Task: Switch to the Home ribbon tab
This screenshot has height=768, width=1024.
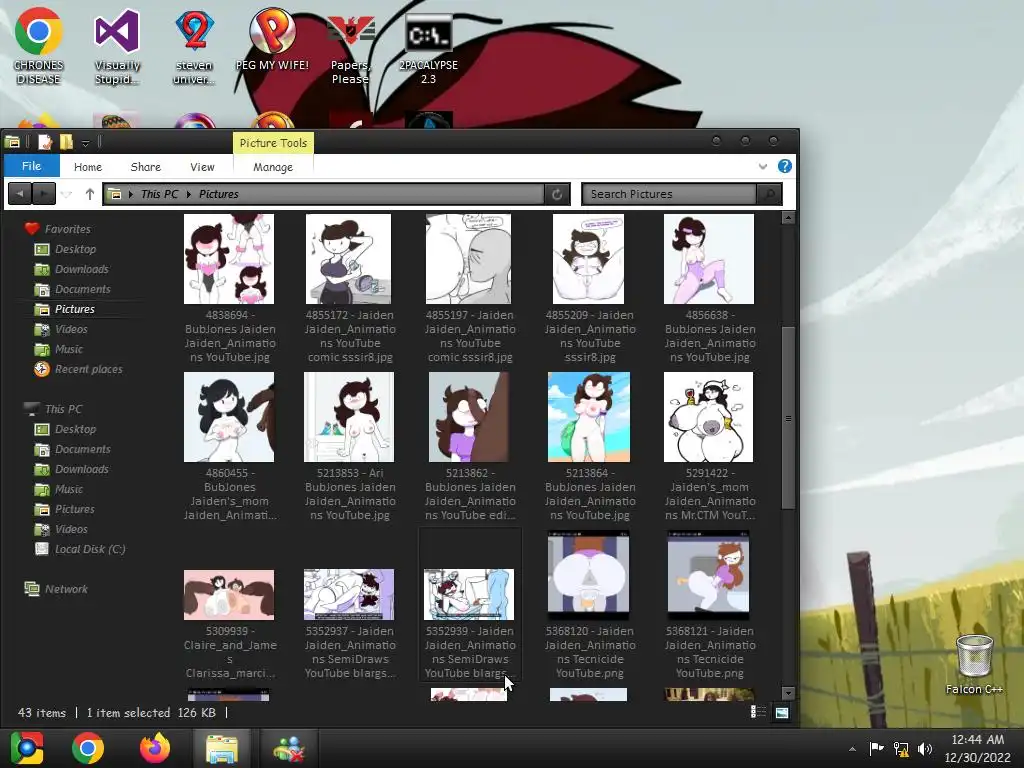Action: click(x=88, y=167)
